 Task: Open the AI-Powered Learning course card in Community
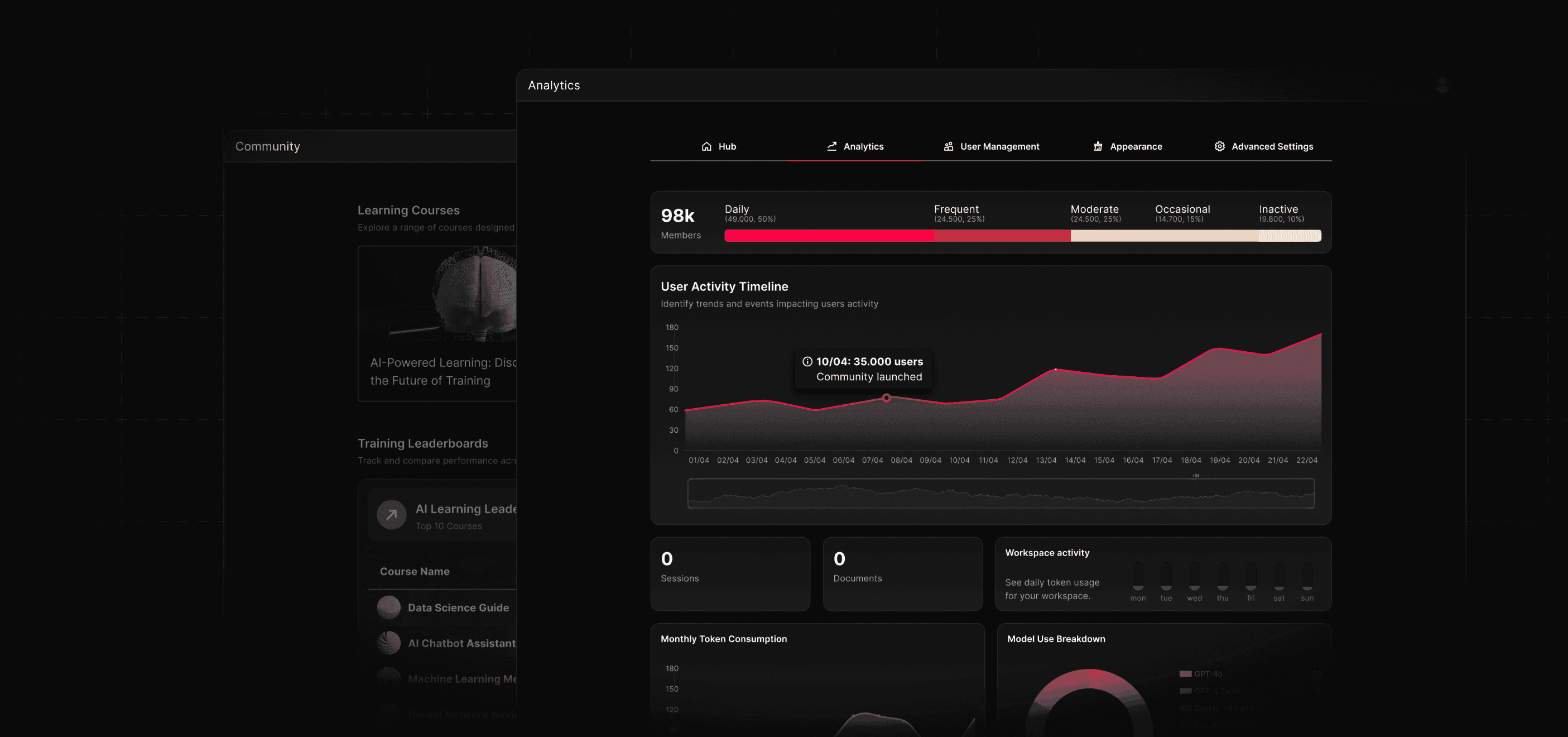coord(437,323)
